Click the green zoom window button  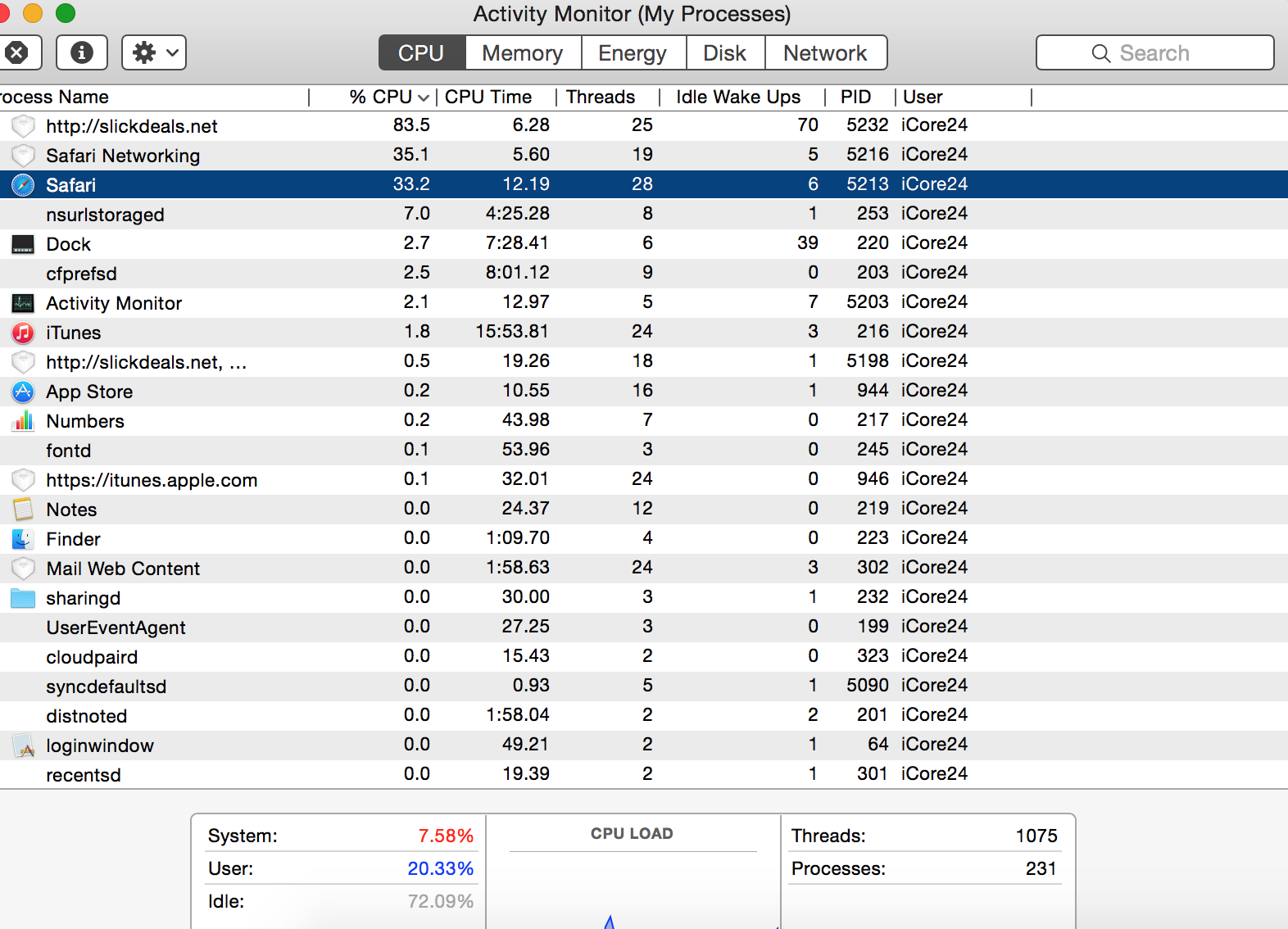coord(66,13)
